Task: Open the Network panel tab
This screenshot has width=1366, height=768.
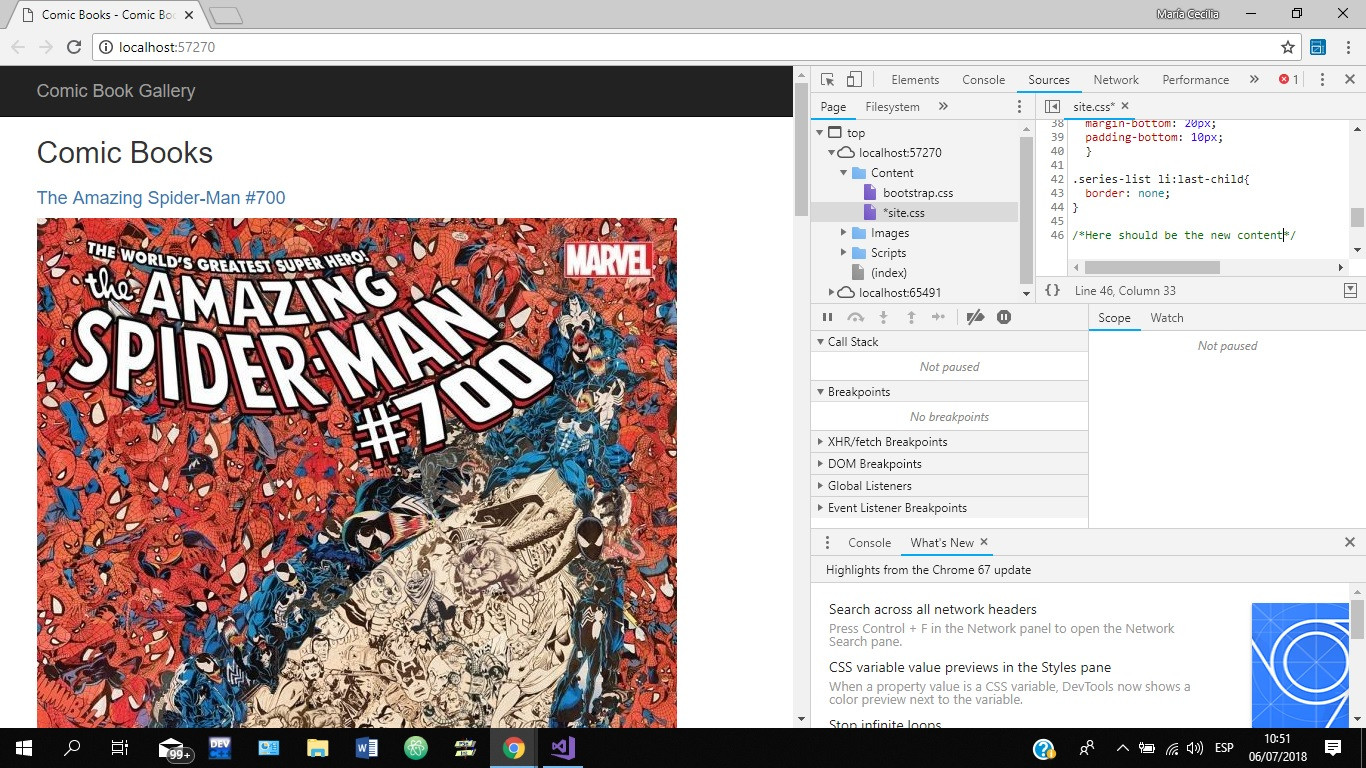Action: point(1116,80)
